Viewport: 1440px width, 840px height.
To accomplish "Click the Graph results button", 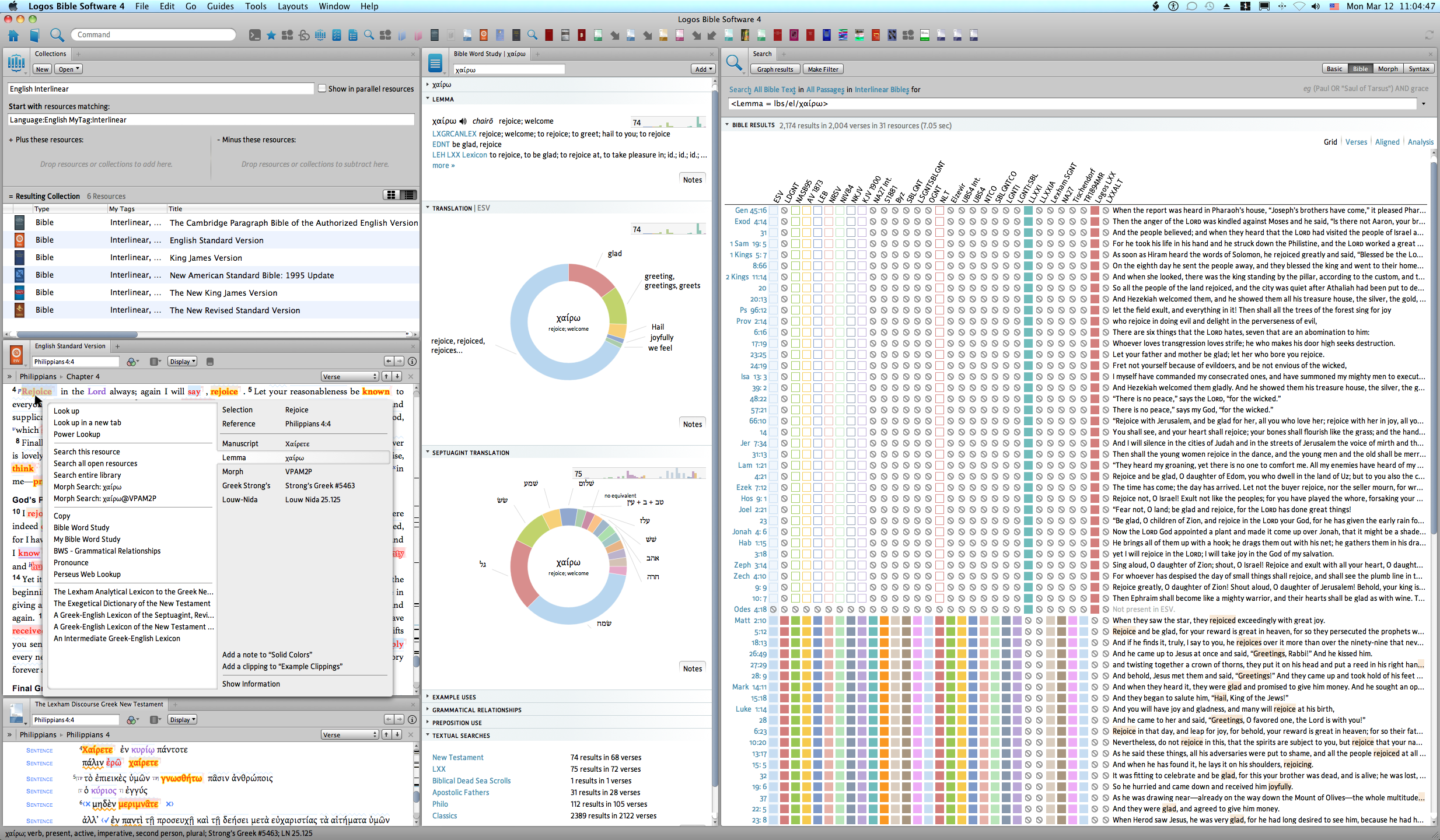I will tap(775, 69).
